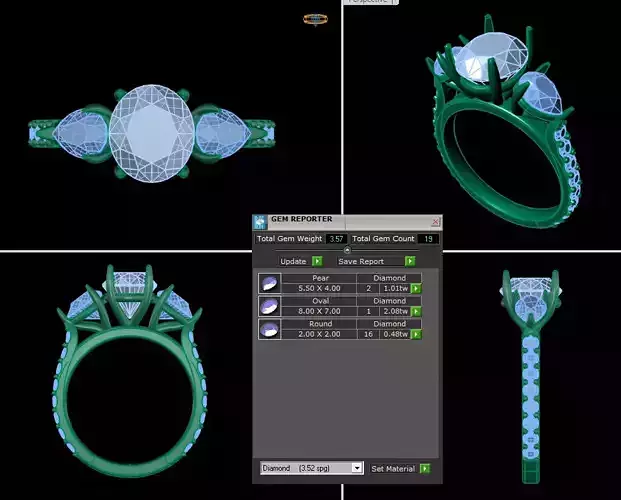
Task: Click the 0.48tw weight cell
Action: [x=395, y=334]
